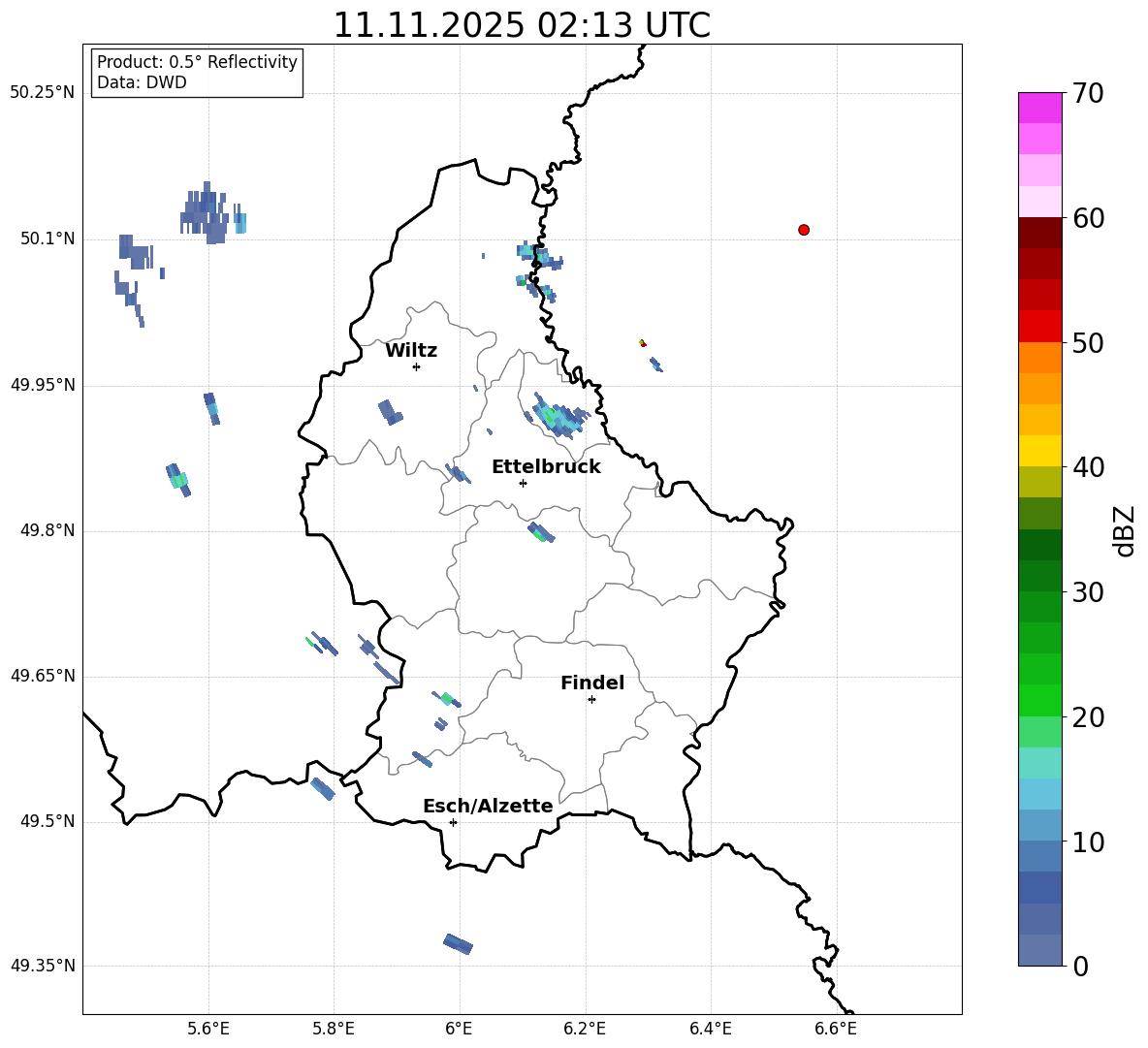Click the 6.2°E longitude label
This screenshot has width=1148, height=1048.
pyautogui.click(x=585, y=1029)
